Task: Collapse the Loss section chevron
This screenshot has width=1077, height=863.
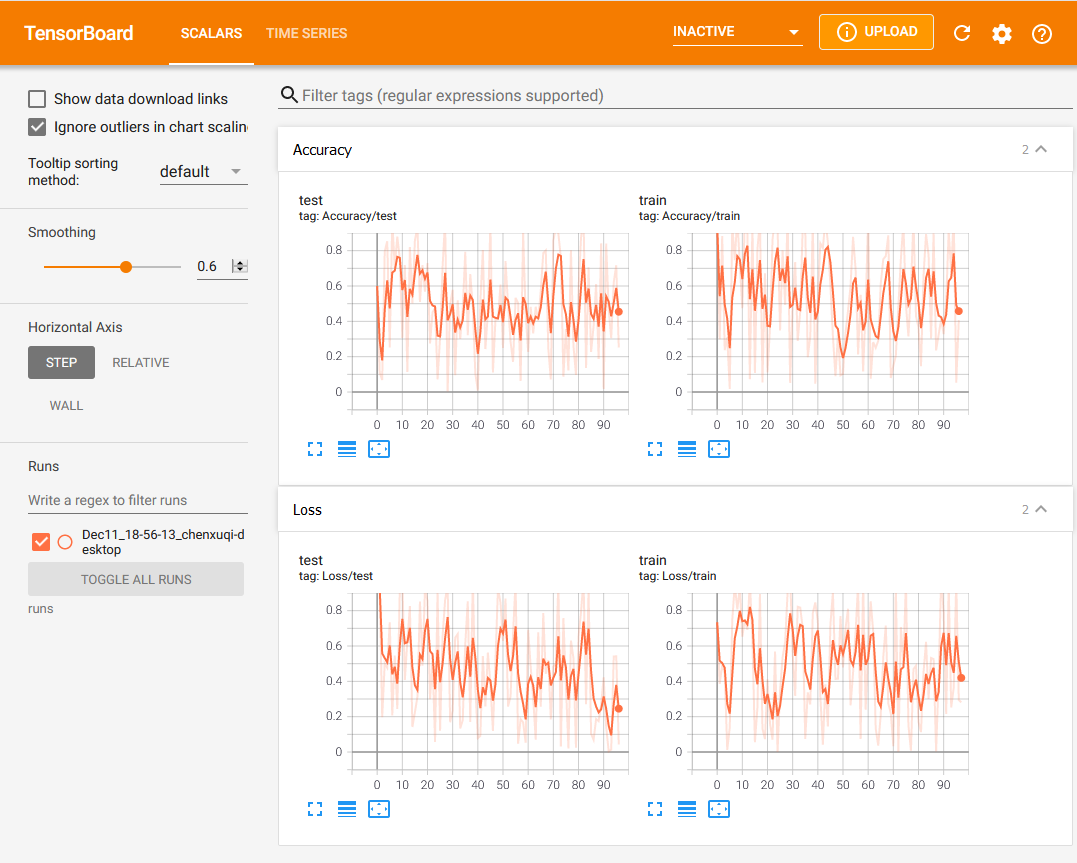Action: (1041, 509)
